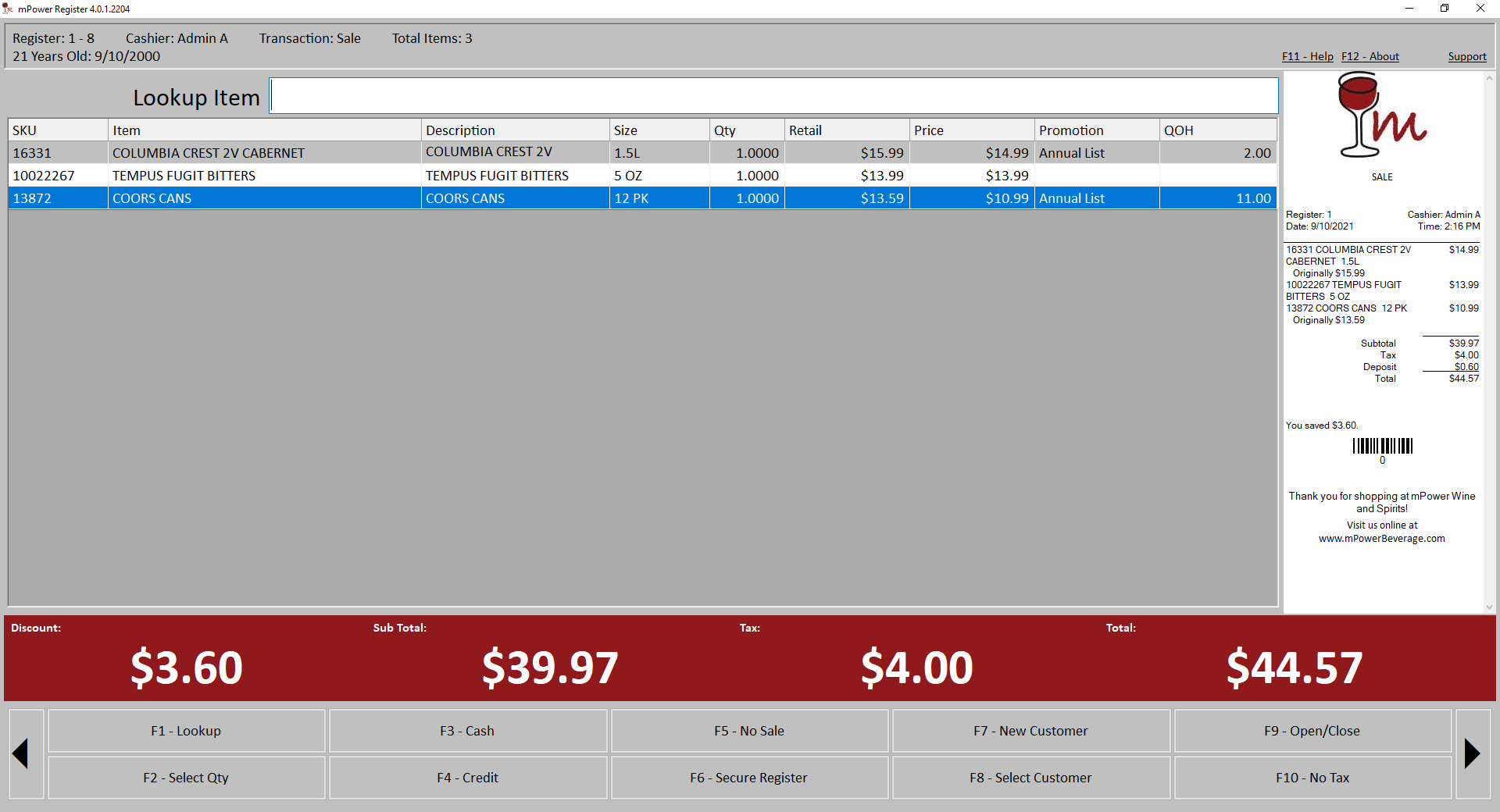Minimize the mPower Register window
This screenshot has height=812, width=1500.
[x=1409, y=9]
